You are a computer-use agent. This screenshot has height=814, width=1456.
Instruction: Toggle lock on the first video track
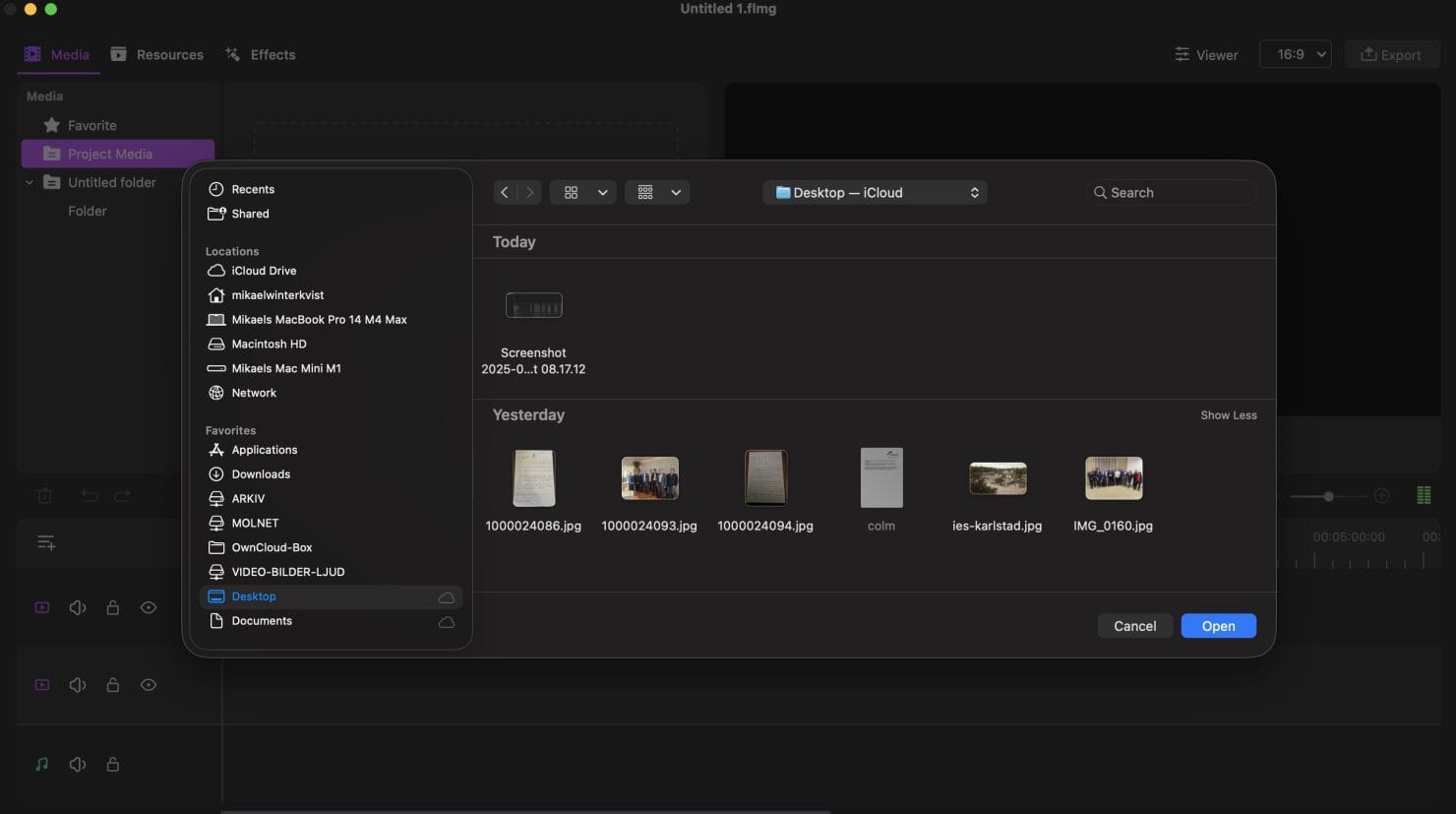(x=113, y=608)
